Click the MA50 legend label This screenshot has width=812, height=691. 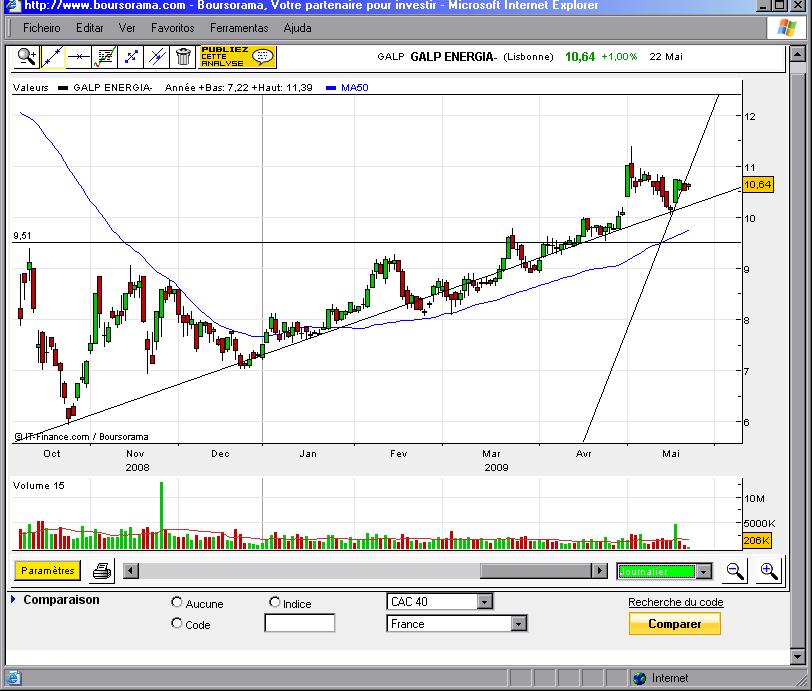tap(355, 88)
